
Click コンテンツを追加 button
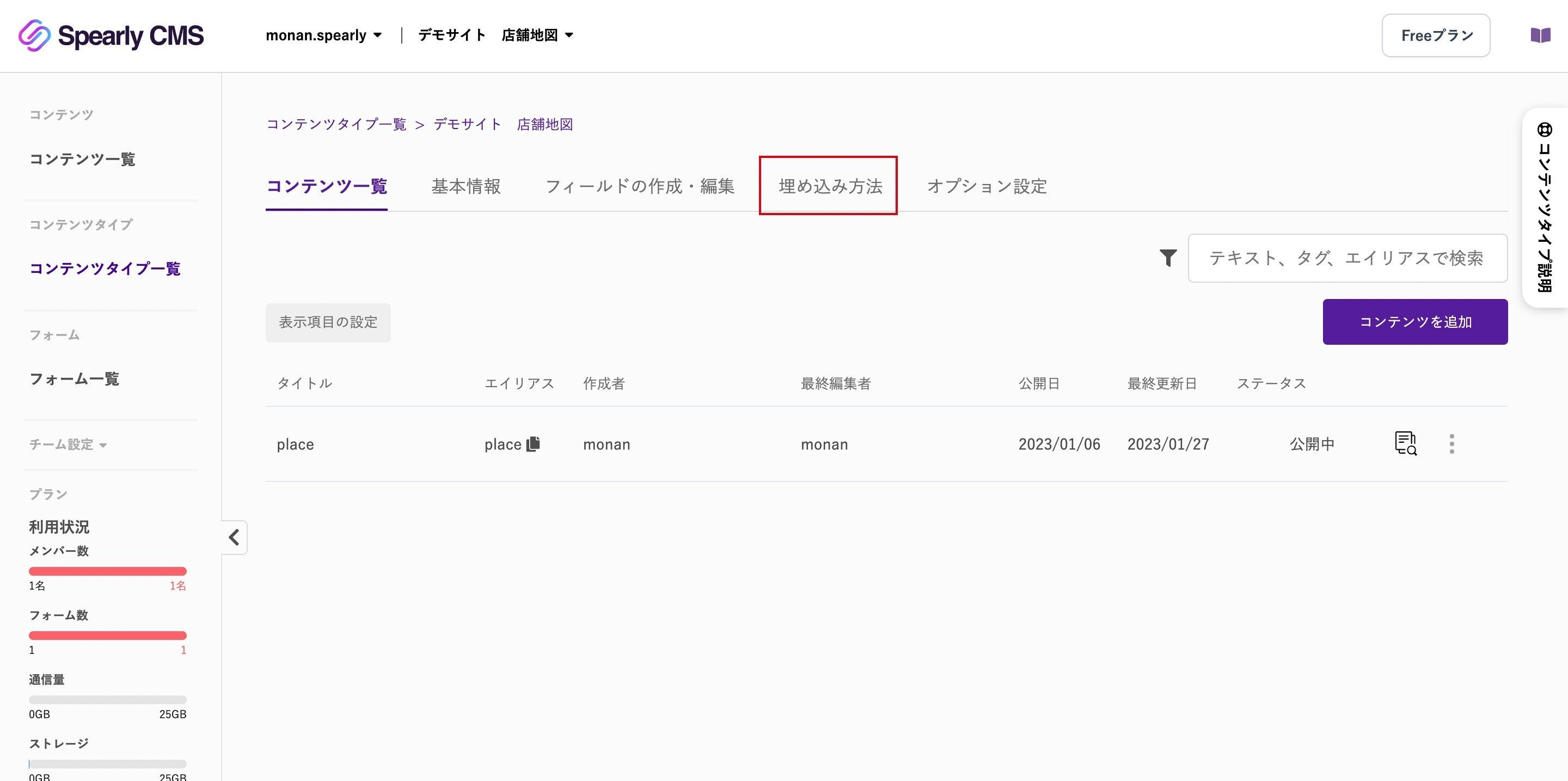click(1415, 321)
